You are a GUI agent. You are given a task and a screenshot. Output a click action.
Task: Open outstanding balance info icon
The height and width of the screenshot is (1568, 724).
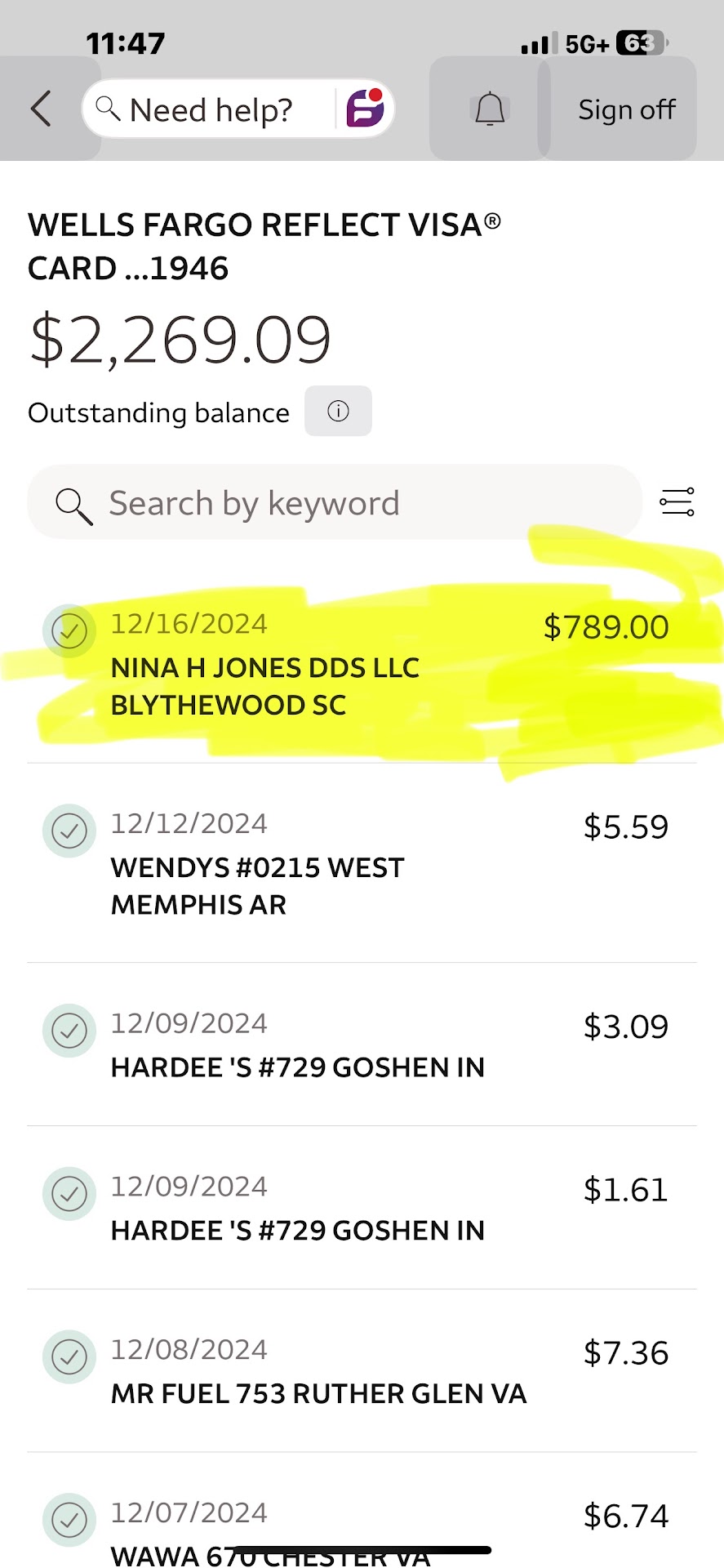[338, 411]
